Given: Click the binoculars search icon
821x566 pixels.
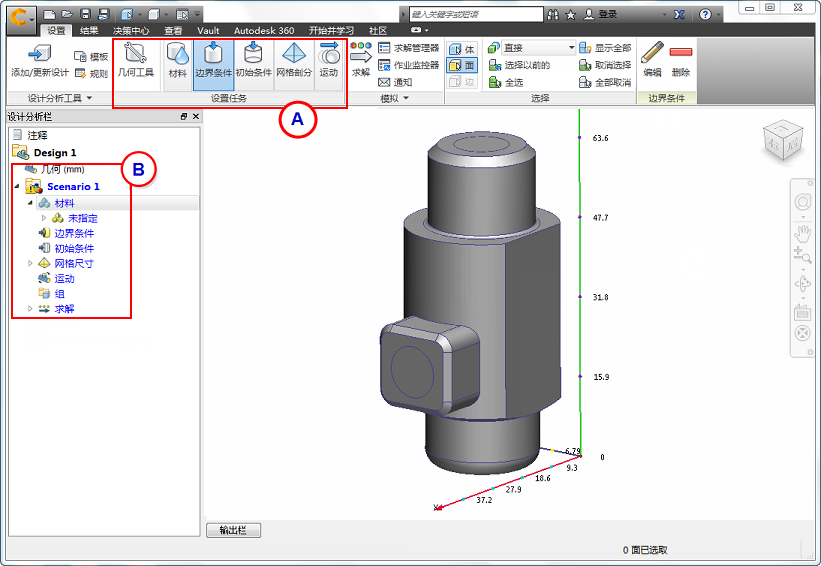Looking at the screenshot, I should point(553,15).
